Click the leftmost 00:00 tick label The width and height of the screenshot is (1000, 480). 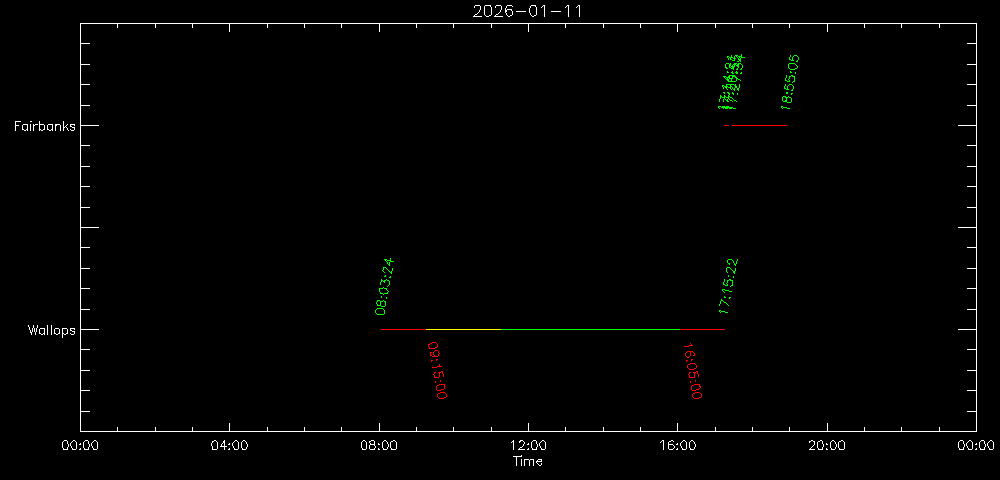click(80, 447)
